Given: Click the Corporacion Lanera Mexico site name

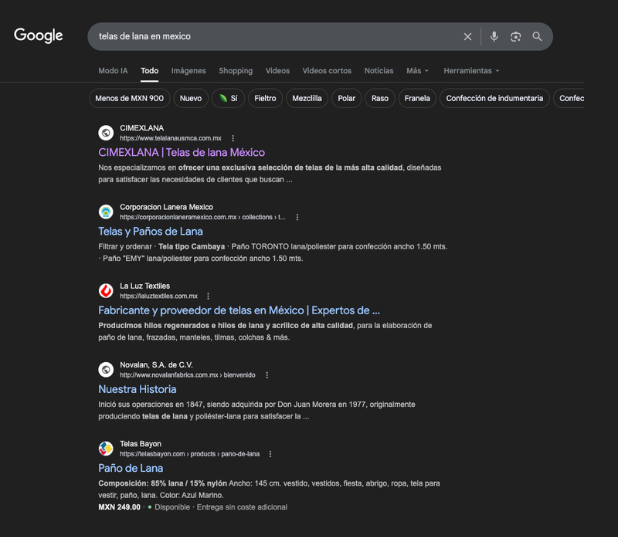Looking at the screenshot, I should 166,207.
